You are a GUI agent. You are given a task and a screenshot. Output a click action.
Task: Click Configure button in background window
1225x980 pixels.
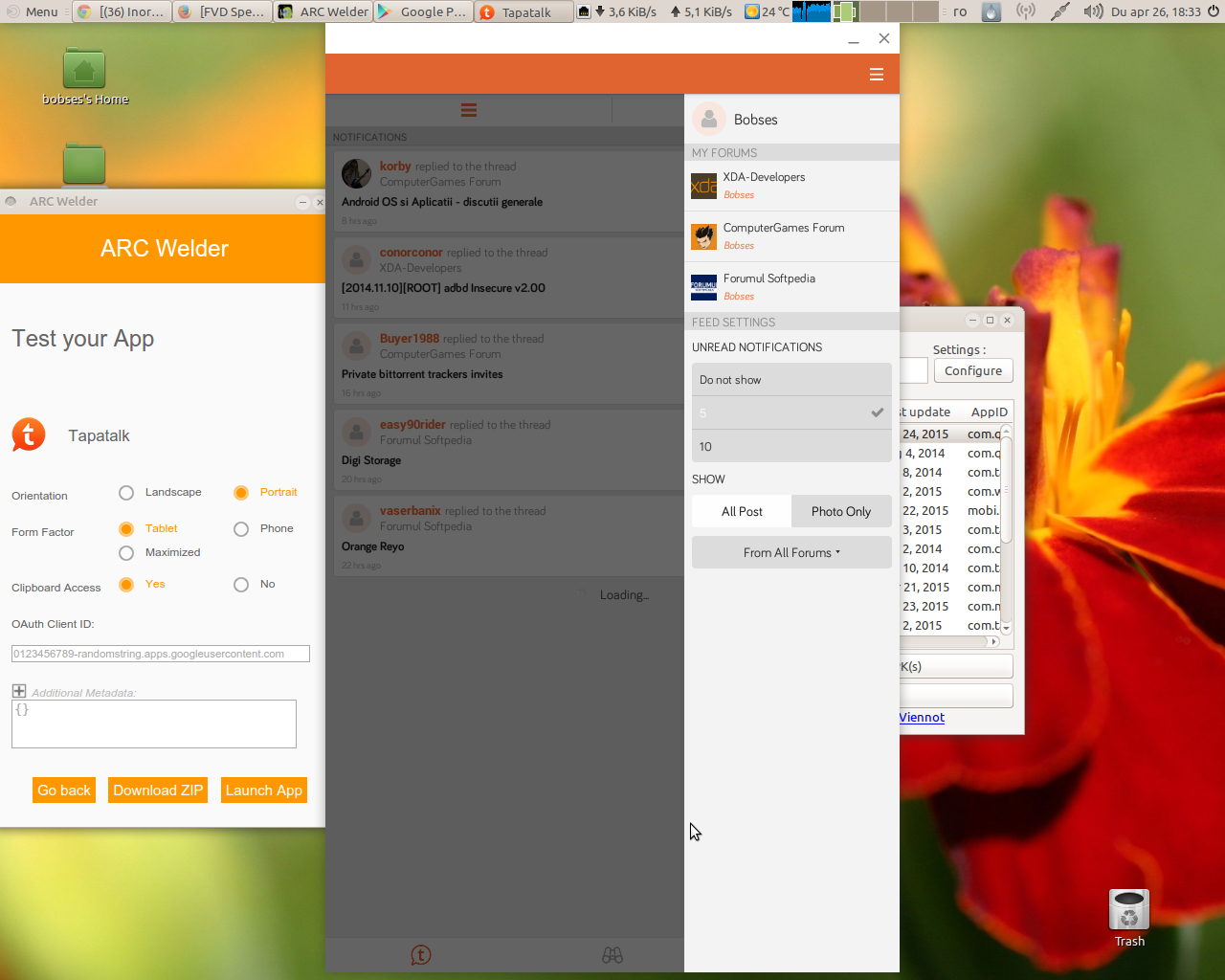click(973, 370)
